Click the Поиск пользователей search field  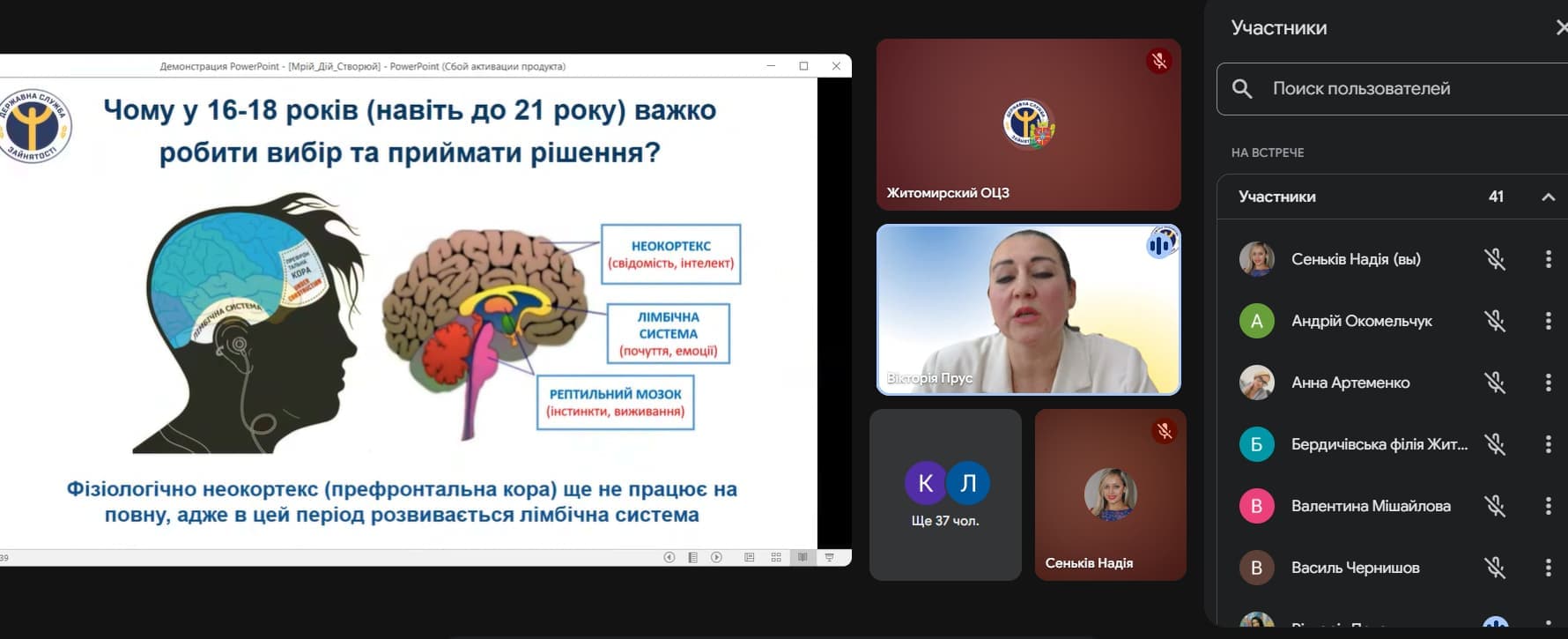pos(1393,88)
